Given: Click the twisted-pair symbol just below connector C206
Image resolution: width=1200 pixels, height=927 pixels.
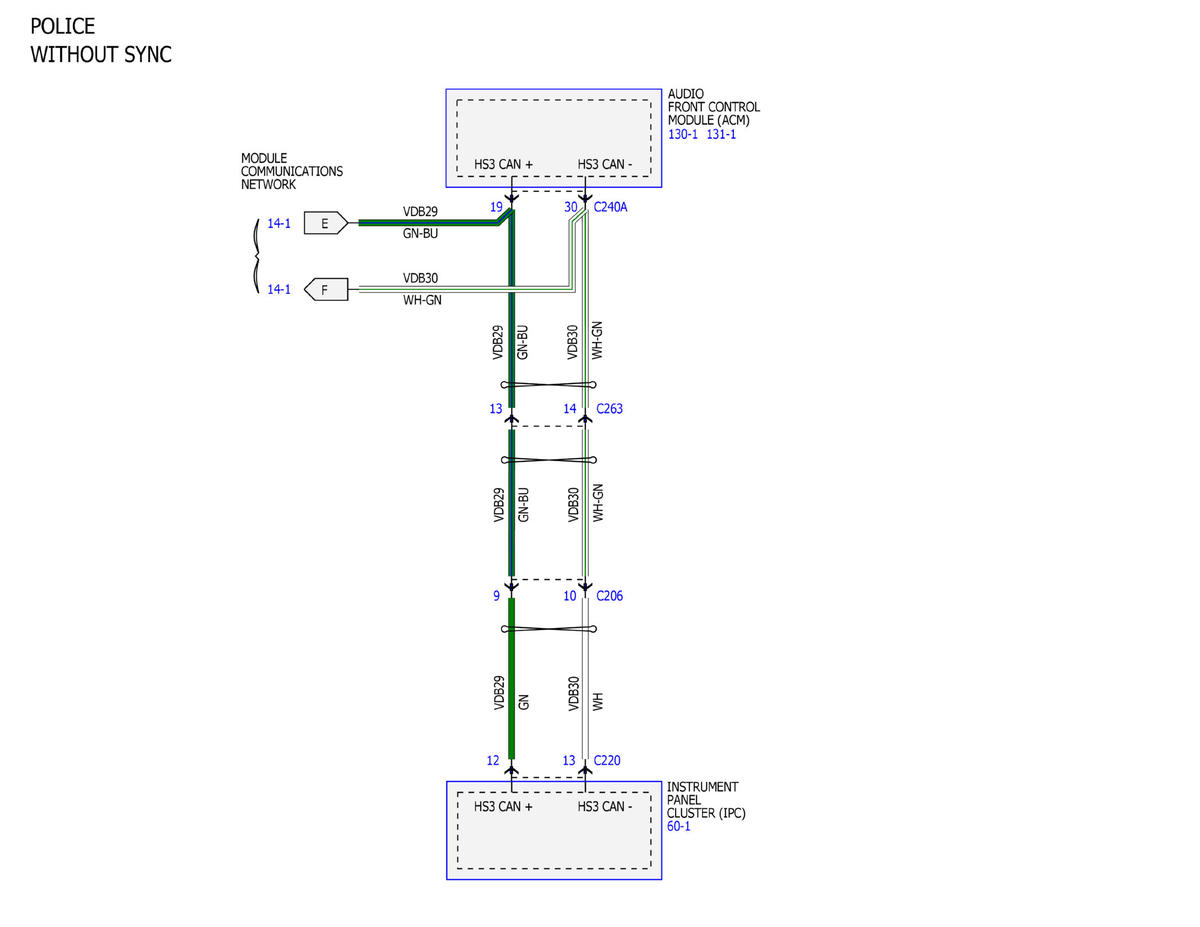Looking at the screenshot, I should click(x=548, y=629).
